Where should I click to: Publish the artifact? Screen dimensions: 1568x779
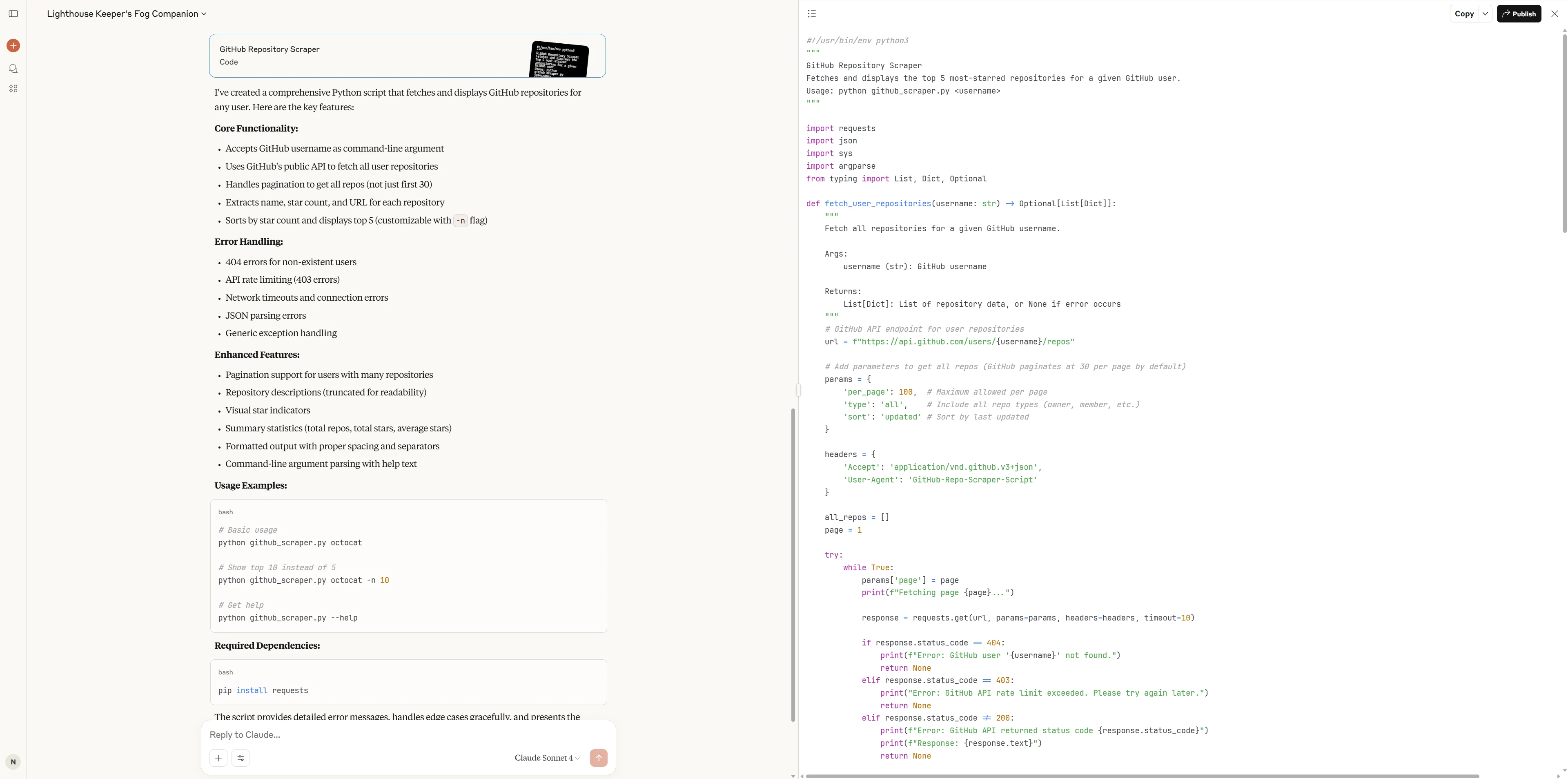click(x=1519, y=13)
